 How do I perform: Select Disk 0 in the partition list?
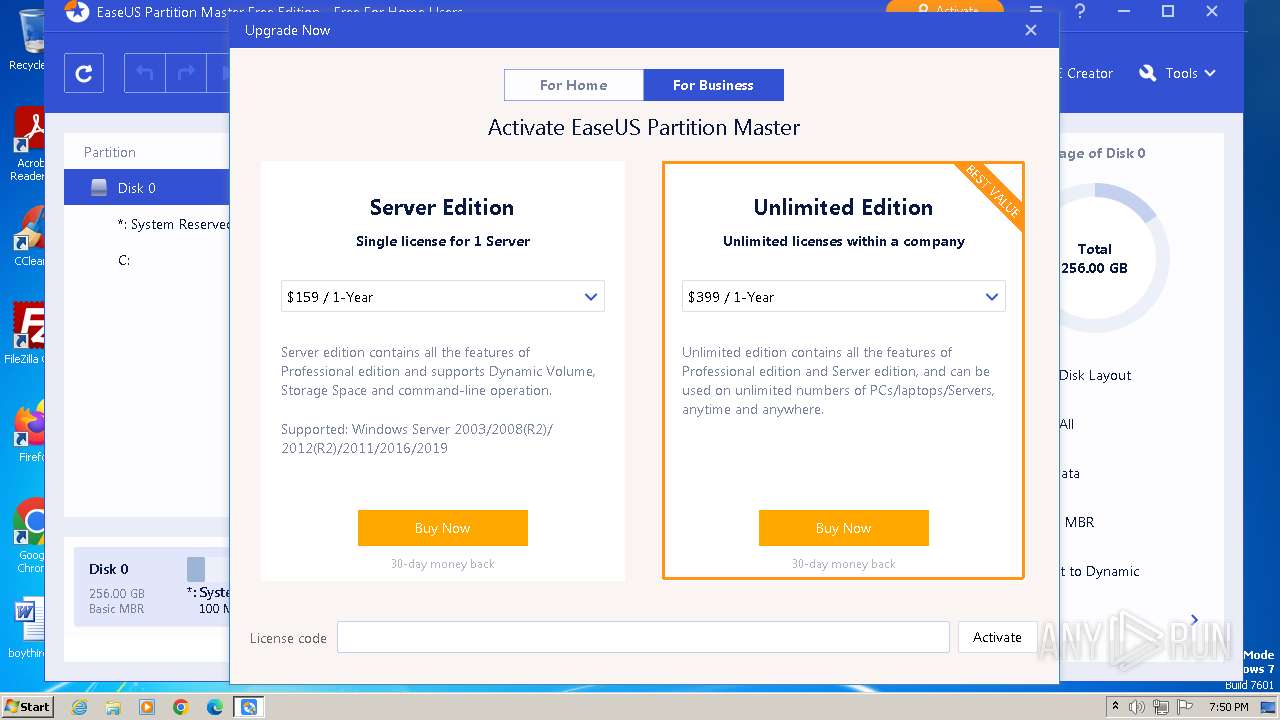(x=147, y=188)
